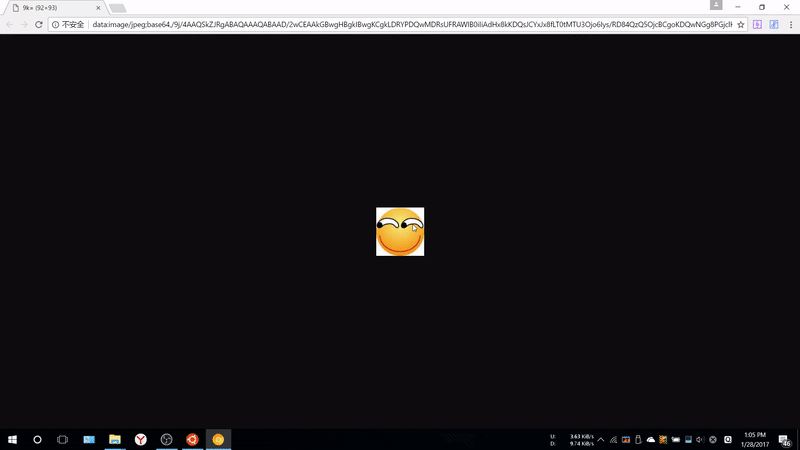Image resolution: width=800 pixels, height=450 pixels.
Task: Open the network signal tray icon
Action: 613,440
